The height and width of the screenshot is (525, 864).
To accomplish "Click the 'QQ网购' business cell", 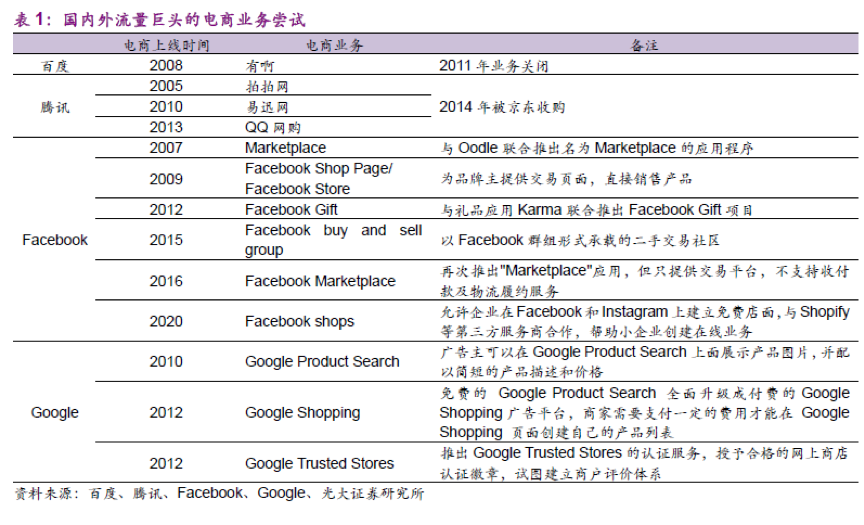I will point(273,127).
